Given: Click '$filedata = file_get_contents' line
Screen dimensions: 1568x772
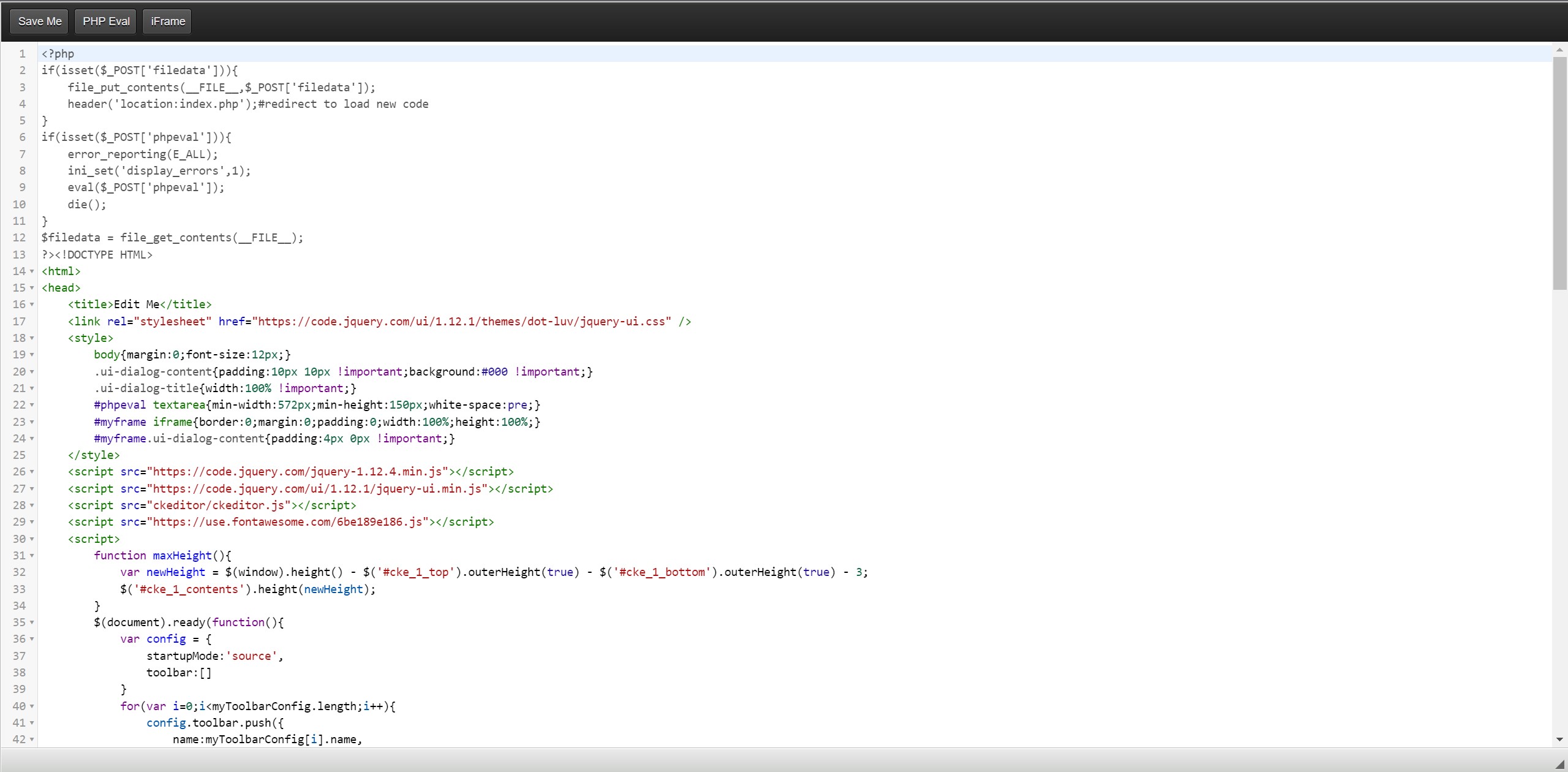Looking at the screenshot, I should tap(172, 238).
